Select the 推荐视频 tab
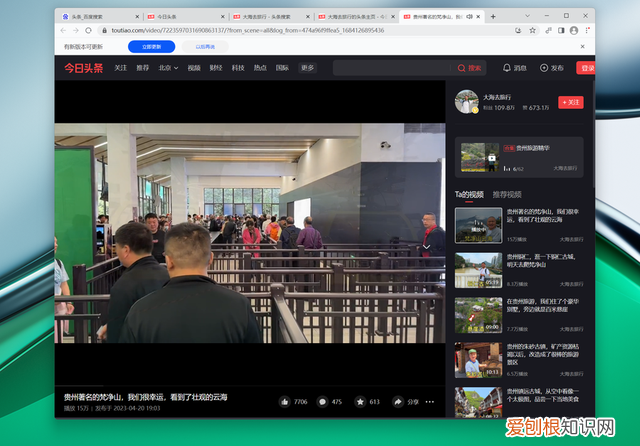Viewport: 640px width, 446px height. (507, 195)
